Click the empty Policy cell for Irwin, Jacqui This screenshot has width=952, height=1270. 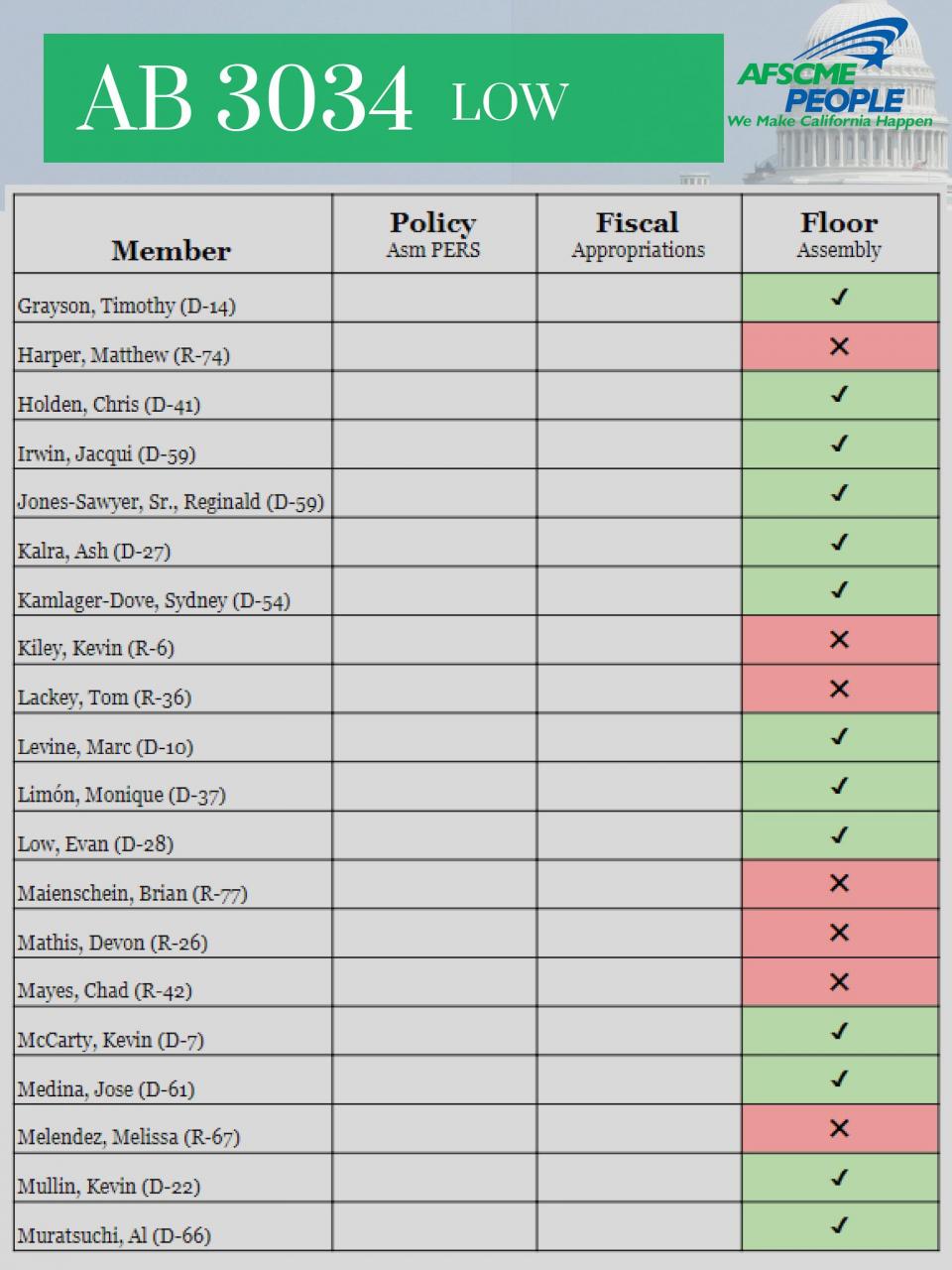pos(434,444)
